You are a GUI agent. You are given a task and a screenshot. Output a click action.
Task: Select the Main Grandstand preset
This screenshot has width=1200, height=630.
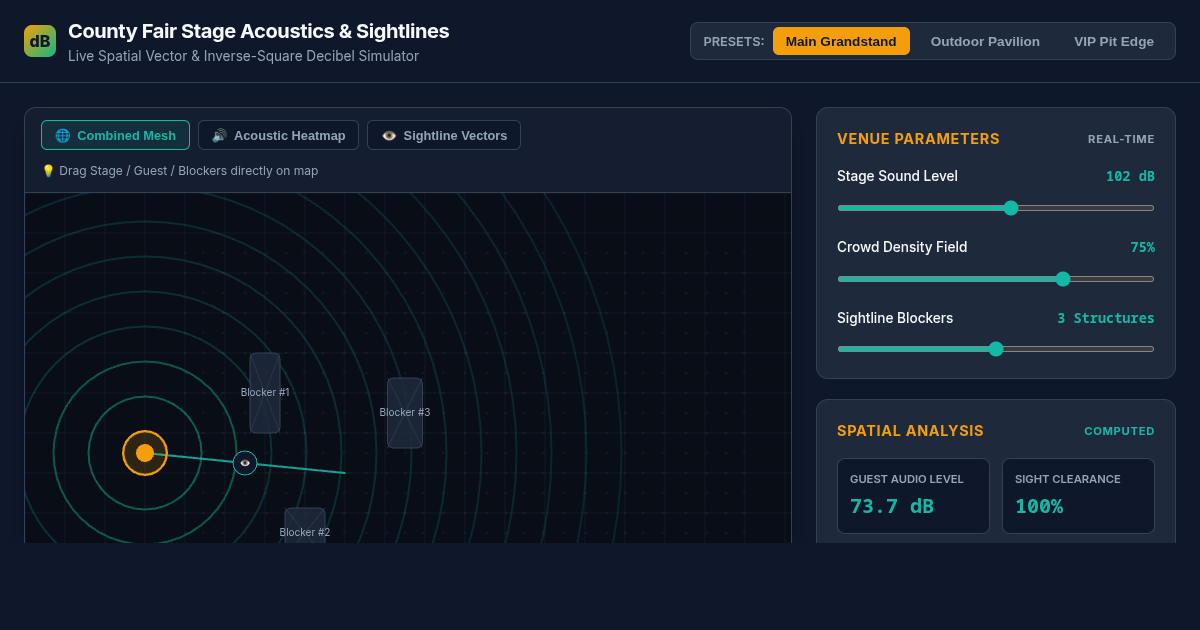click(x=841, y=41)
